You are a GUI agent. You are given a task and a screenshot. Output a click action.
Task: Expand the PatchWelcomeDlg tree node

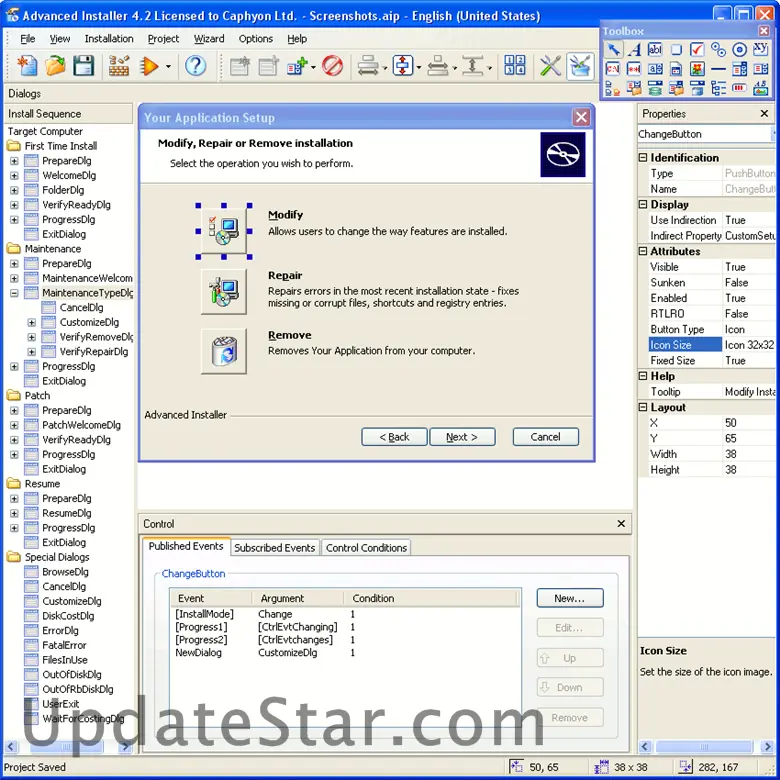(x=14, y=425)
